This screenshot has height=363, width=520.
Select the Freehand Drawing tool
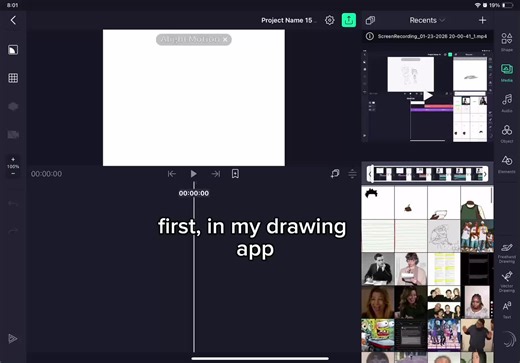pyautogui.click(x=507, y=253)
